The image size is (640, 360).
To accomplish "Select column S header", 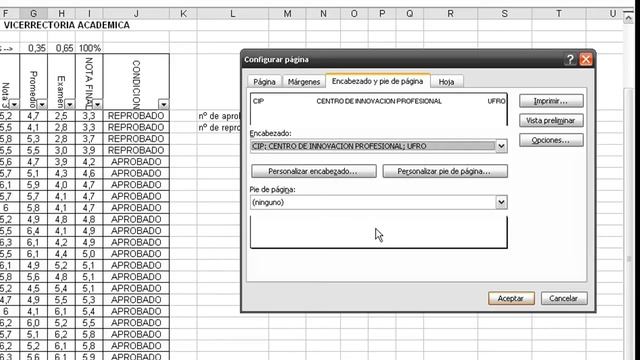I will 504,14.
